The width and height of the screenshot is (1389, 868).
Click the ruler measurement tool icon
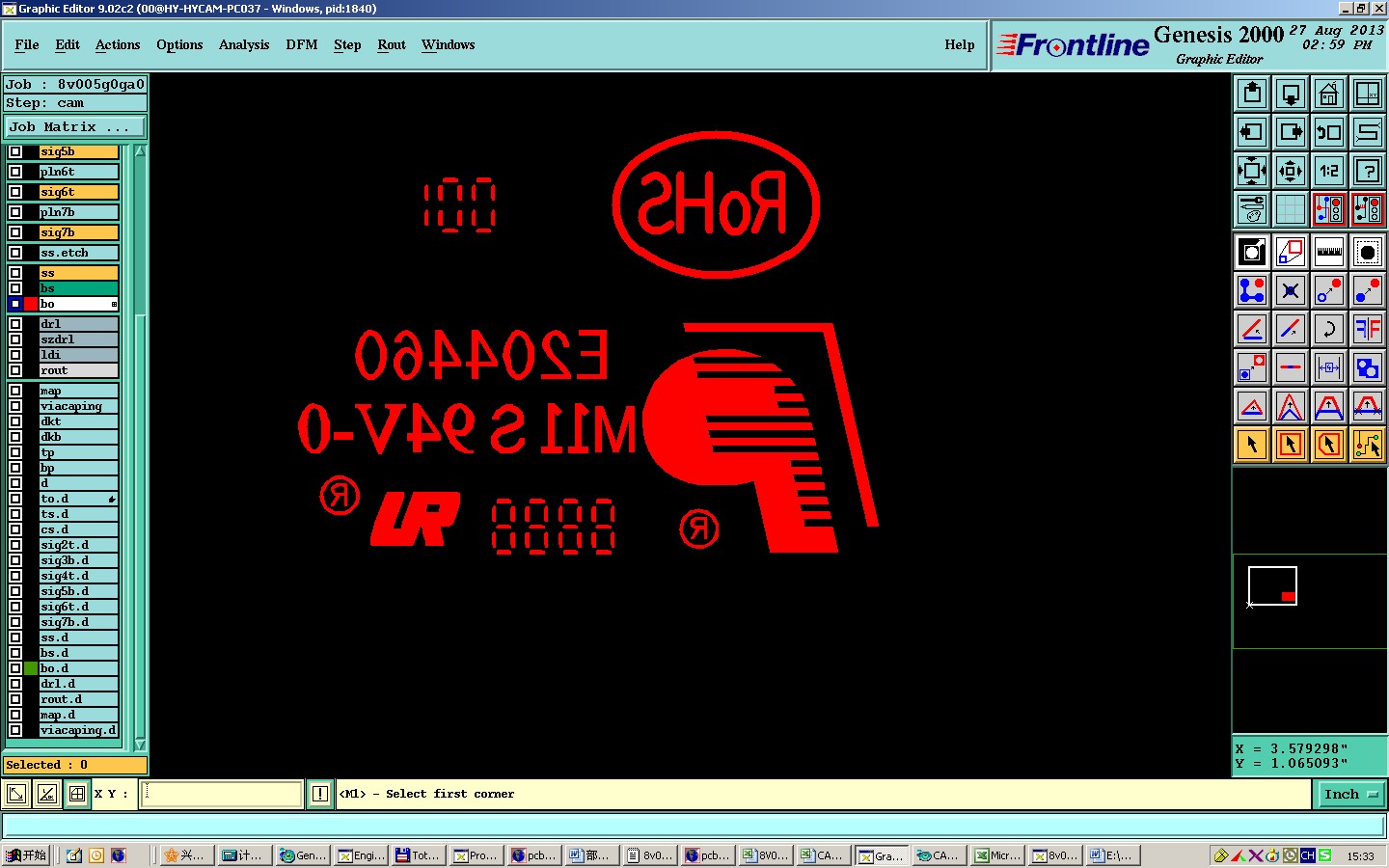[x=1329, y=252]
